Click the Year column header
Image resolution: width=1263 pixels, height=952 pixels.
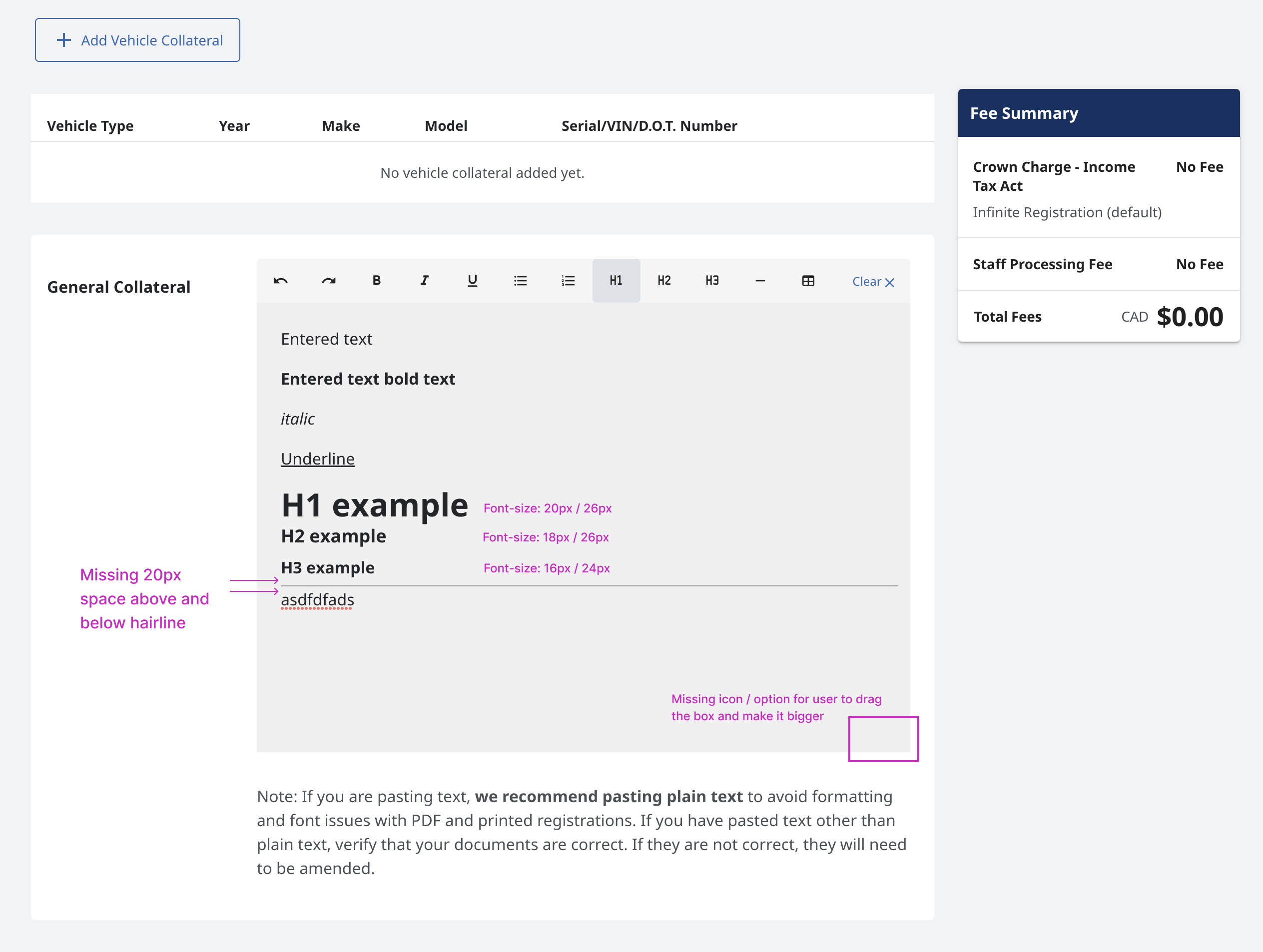[x=234, y=125]
